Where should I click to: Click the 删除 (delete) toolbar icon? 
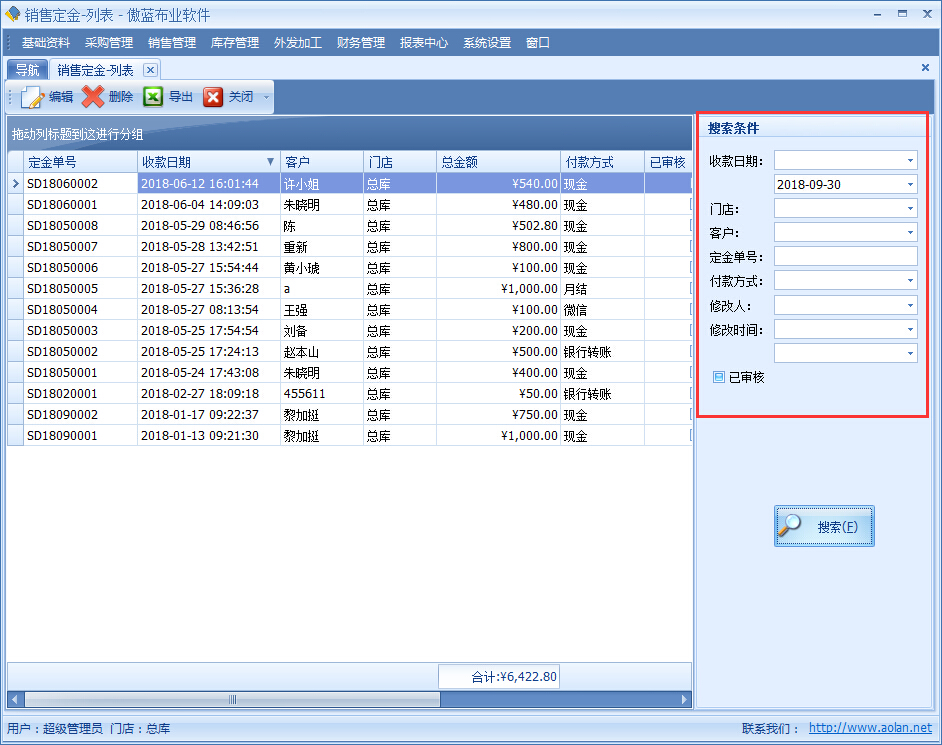(94, 97)
